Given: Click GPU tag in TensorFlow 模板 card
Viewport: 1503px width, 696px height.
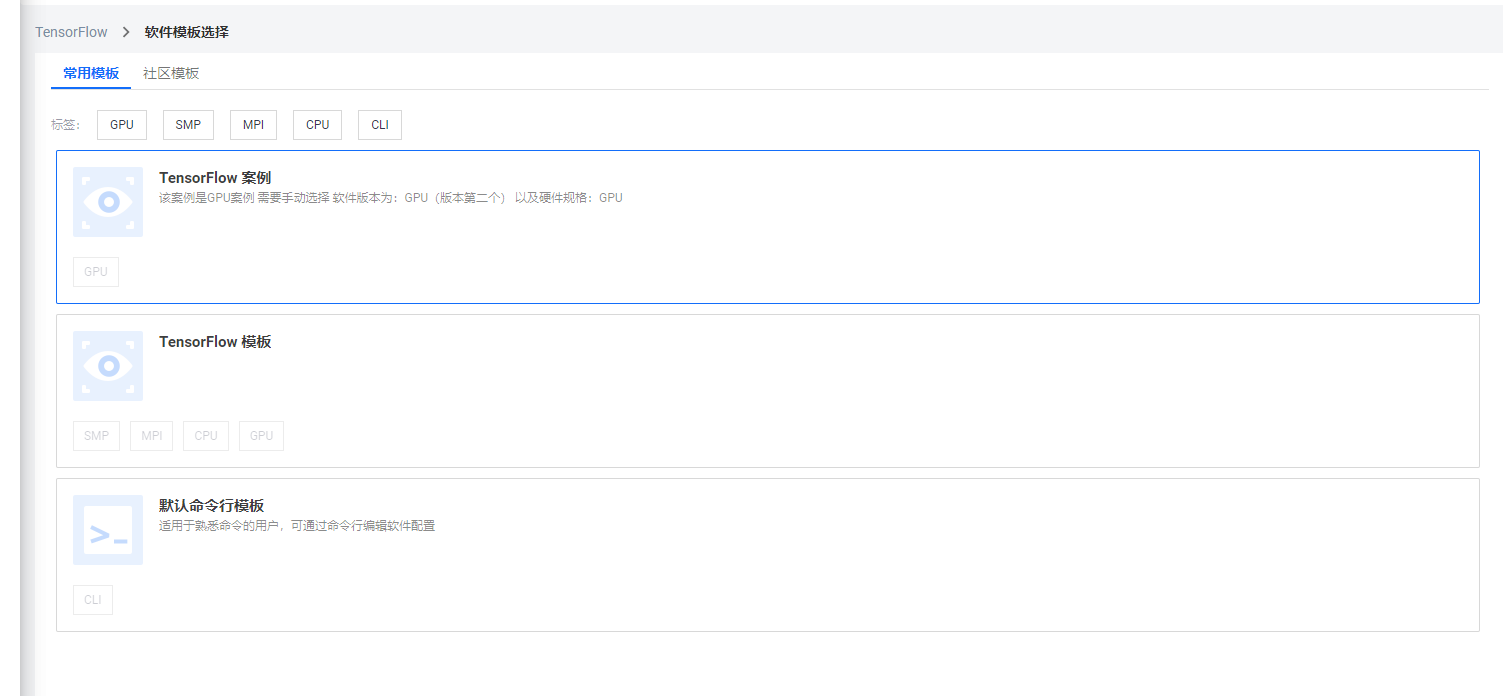Looking at the screenshot, I should (261, 436).
